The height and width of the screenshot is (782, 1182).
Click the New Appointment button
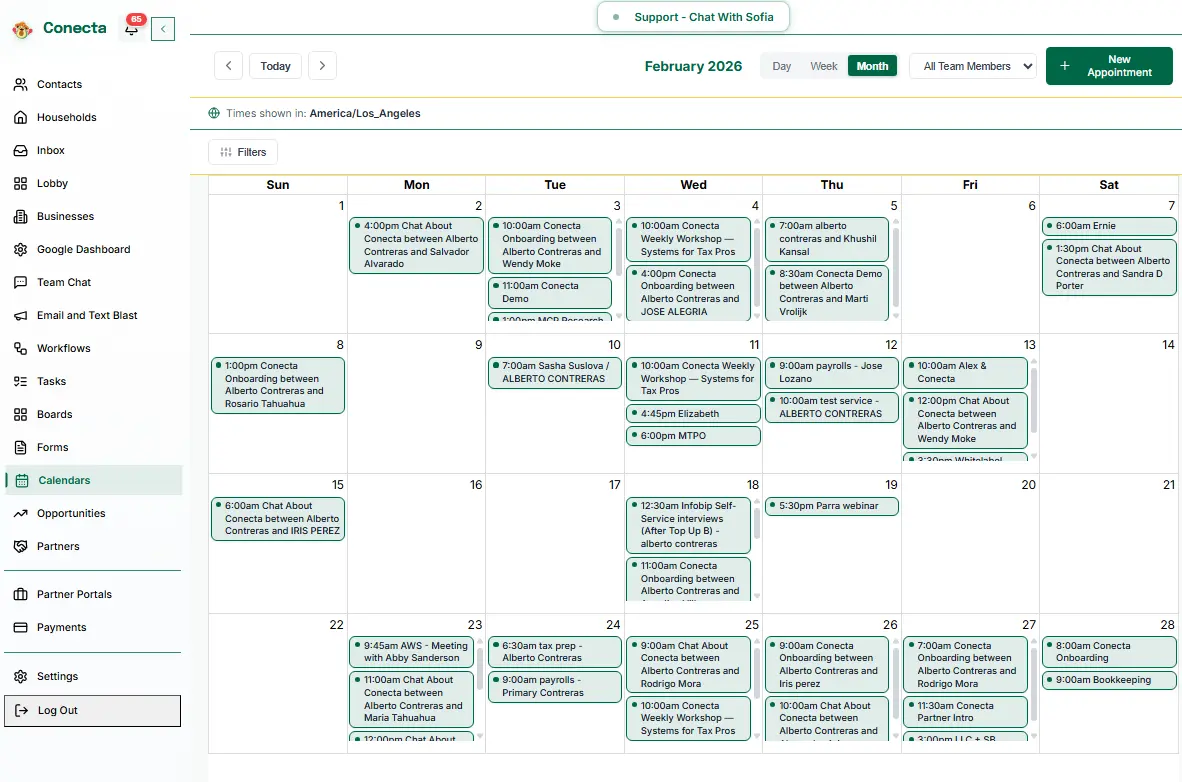pyautogui.click(x=1109, y=65)
